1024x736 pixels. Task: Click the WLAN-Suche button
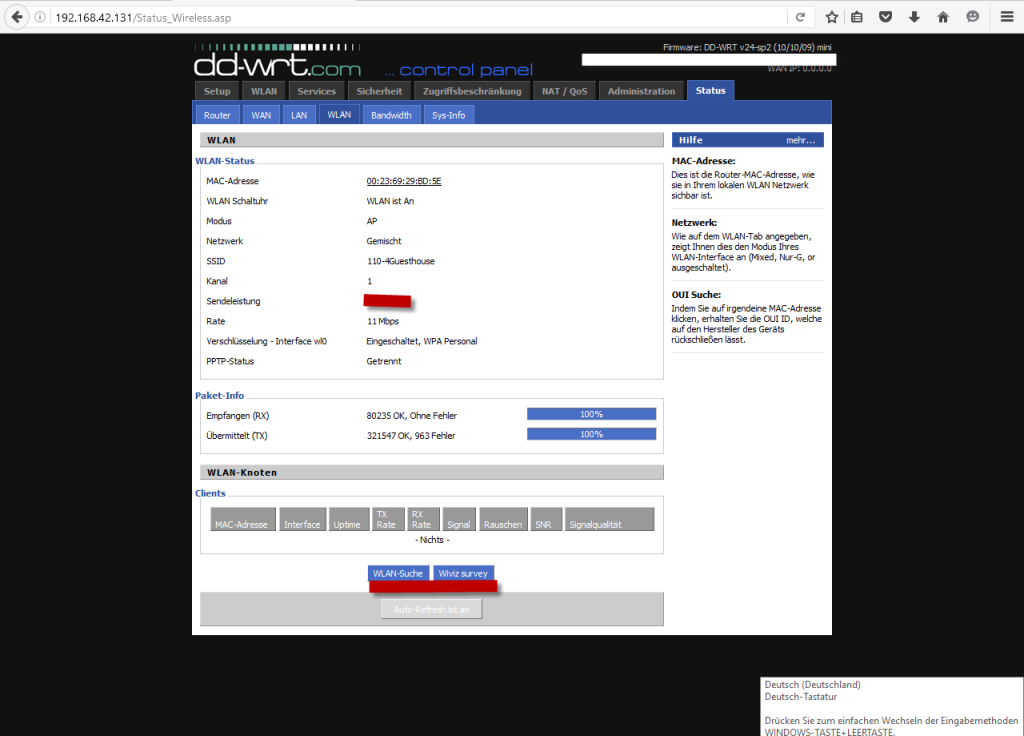[x=398, y=573]
